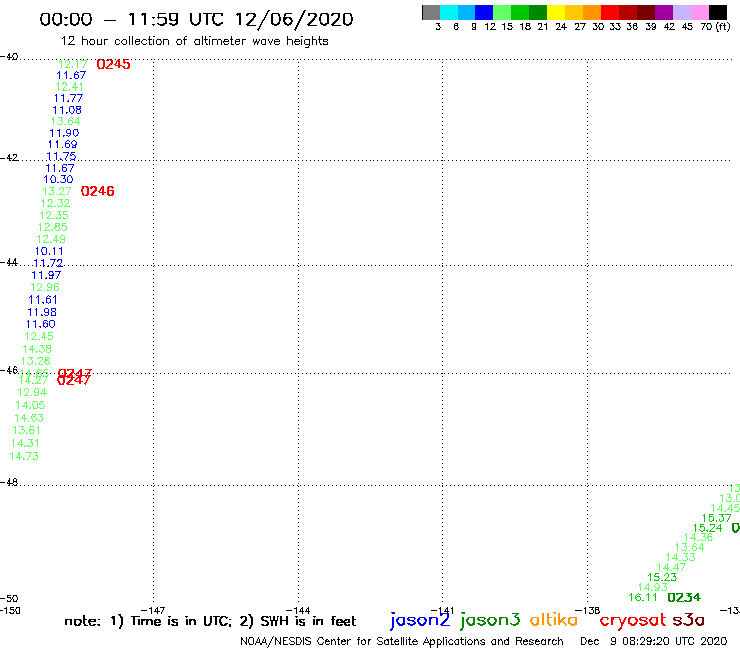This screenshot has width=740, height=650.
Task: Click the -144 longitude axis label
Action: 298,610
